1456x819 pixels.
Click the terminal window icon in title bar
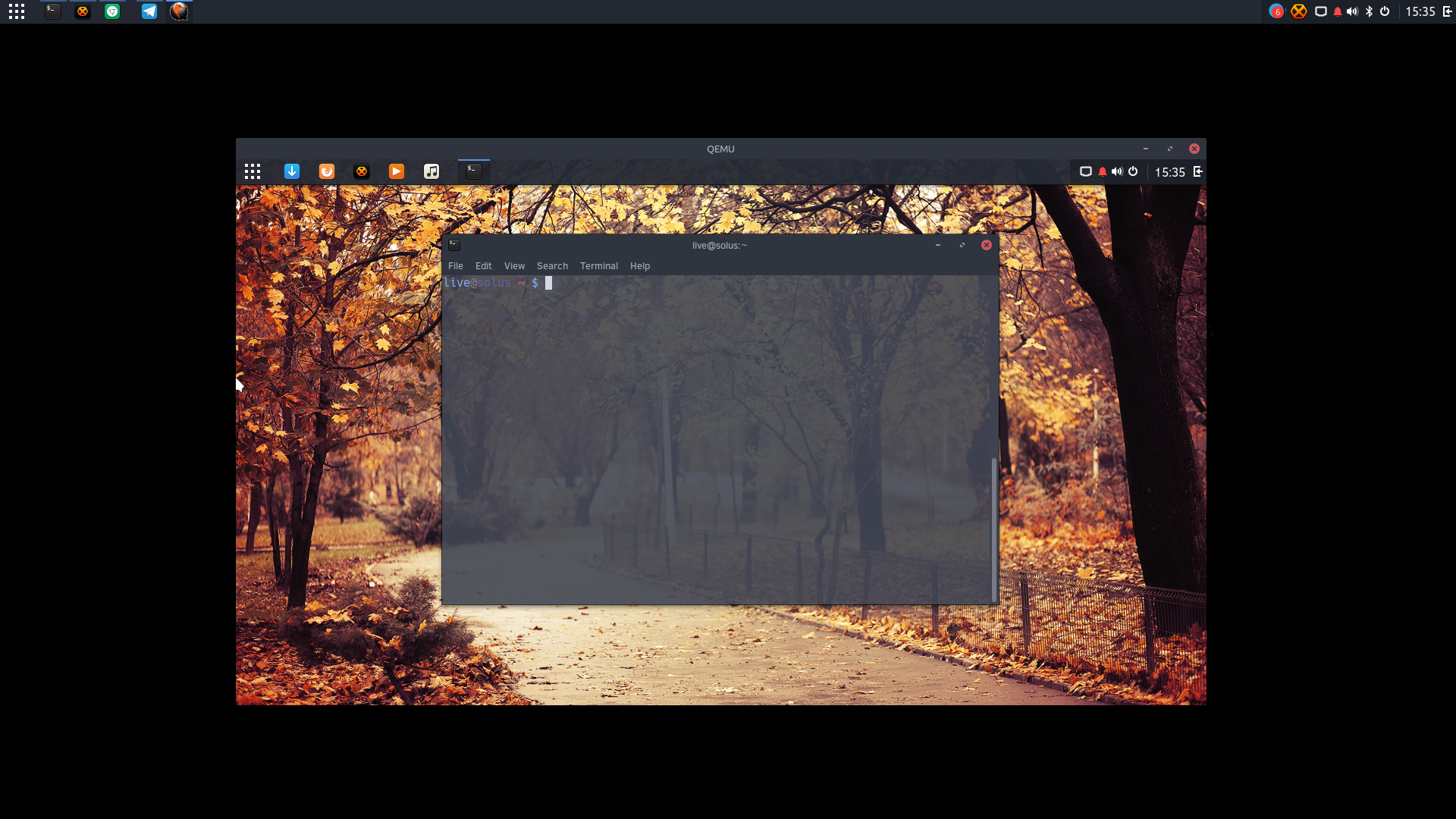454,245
